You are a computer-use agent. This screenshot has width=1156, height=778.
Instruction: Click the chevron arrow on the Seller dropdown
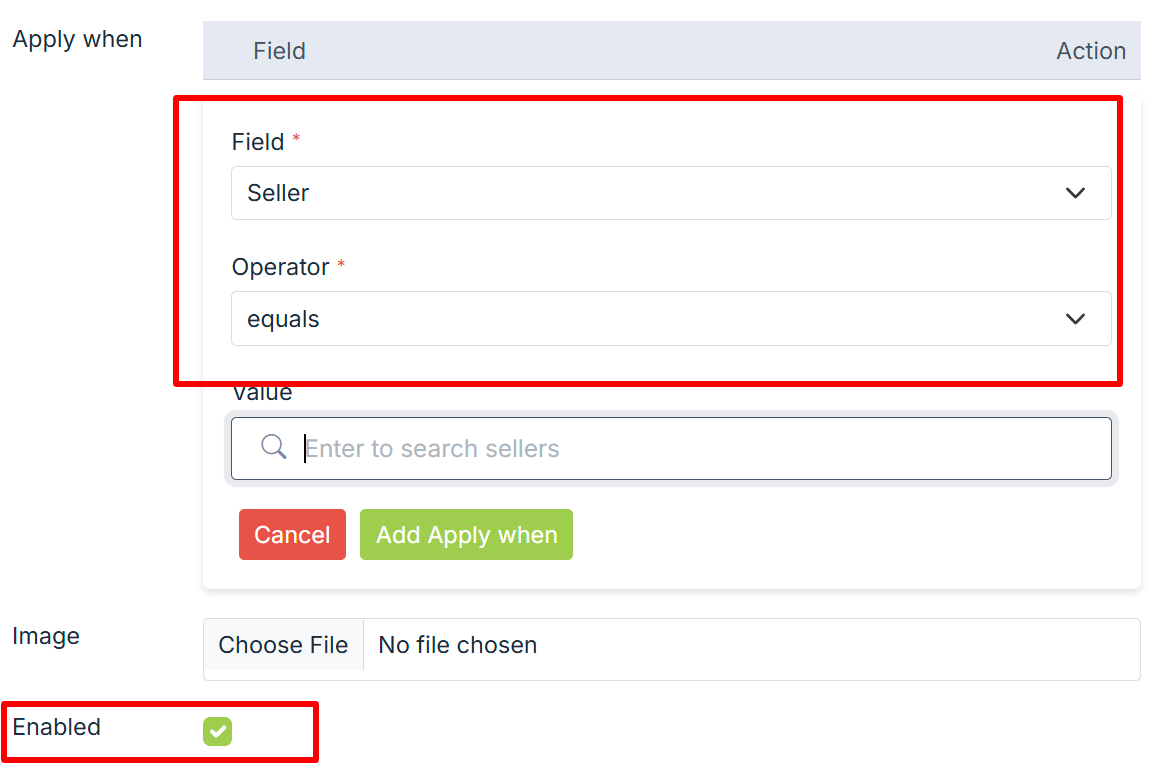[1075, 193]
